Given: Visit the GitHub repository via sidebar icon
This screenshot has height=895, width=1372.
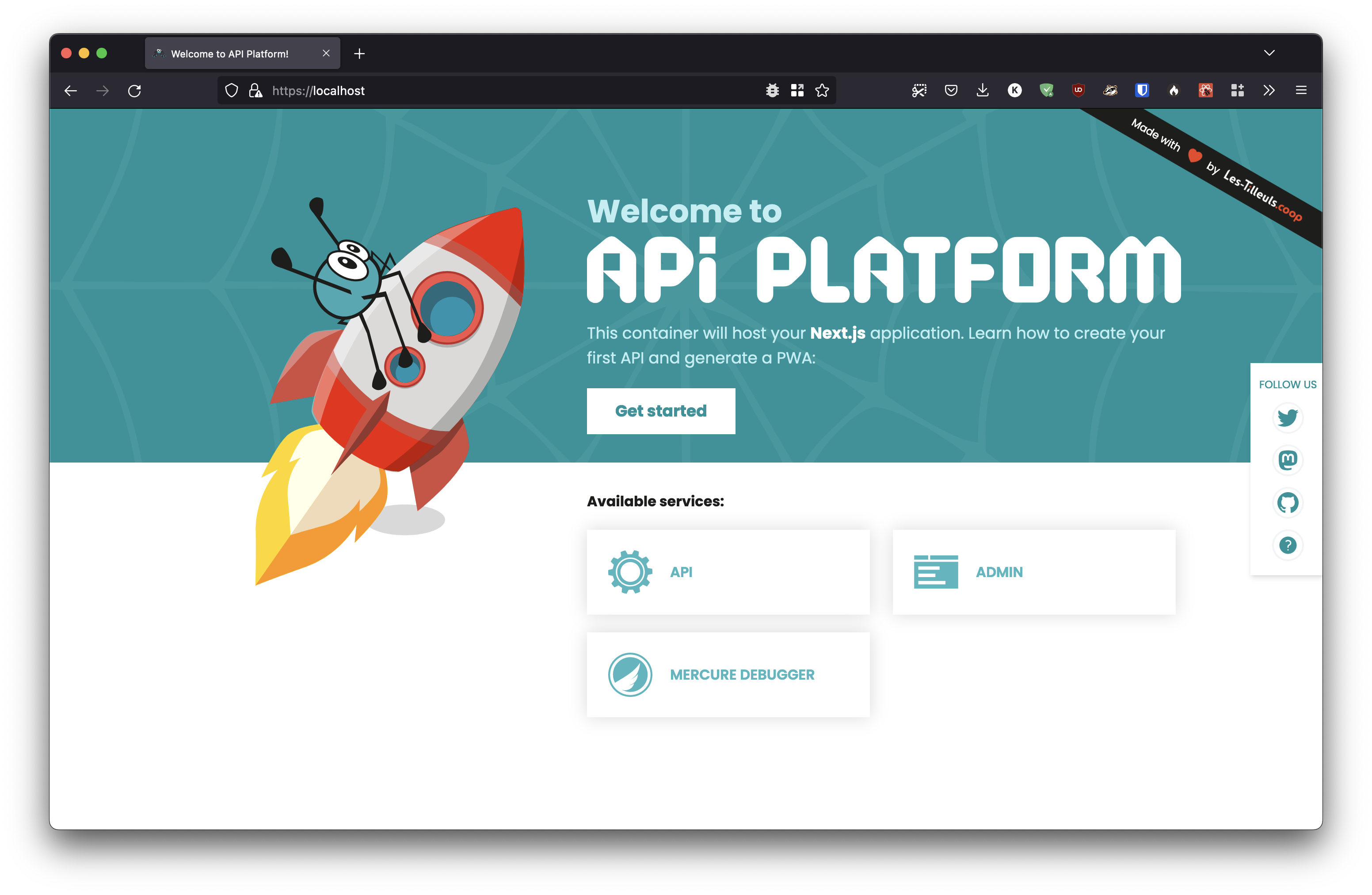Looking at the screenshot, I should [x=1287, y=503].
